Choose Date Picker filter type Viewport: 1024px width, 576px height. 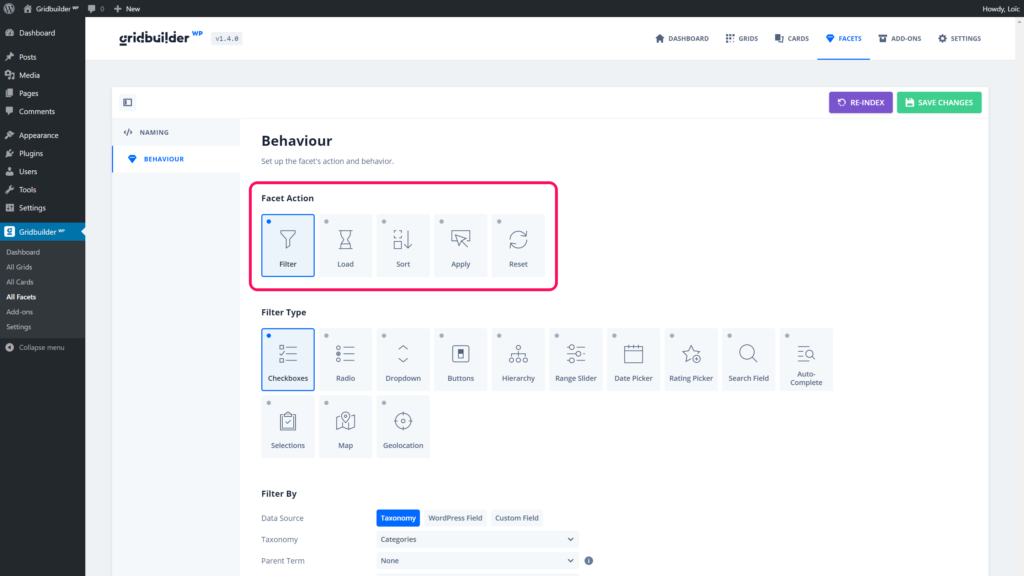tap(633, 359)
